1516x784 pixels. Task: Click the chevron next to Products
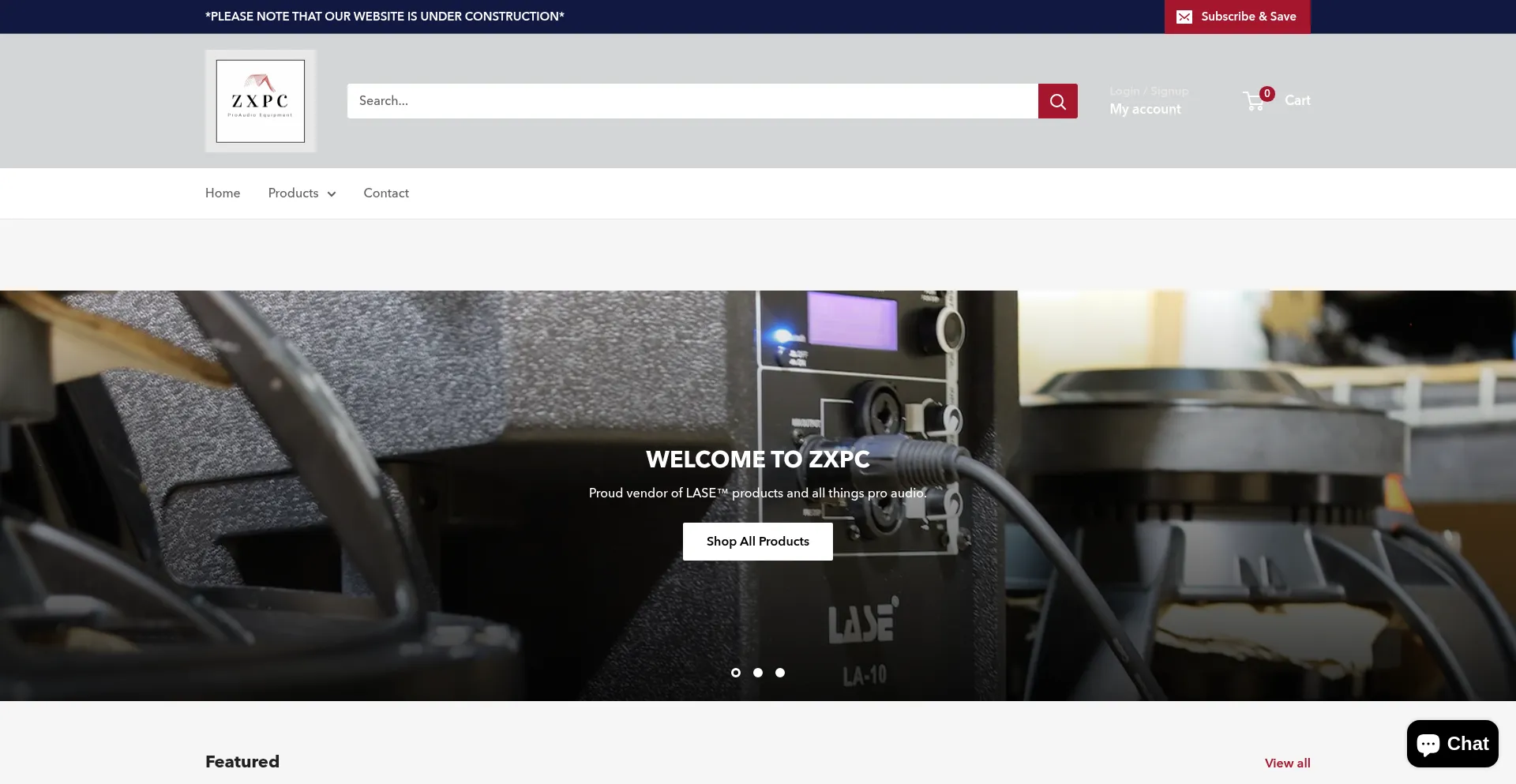pyautogui.click(x=331, y=194)
